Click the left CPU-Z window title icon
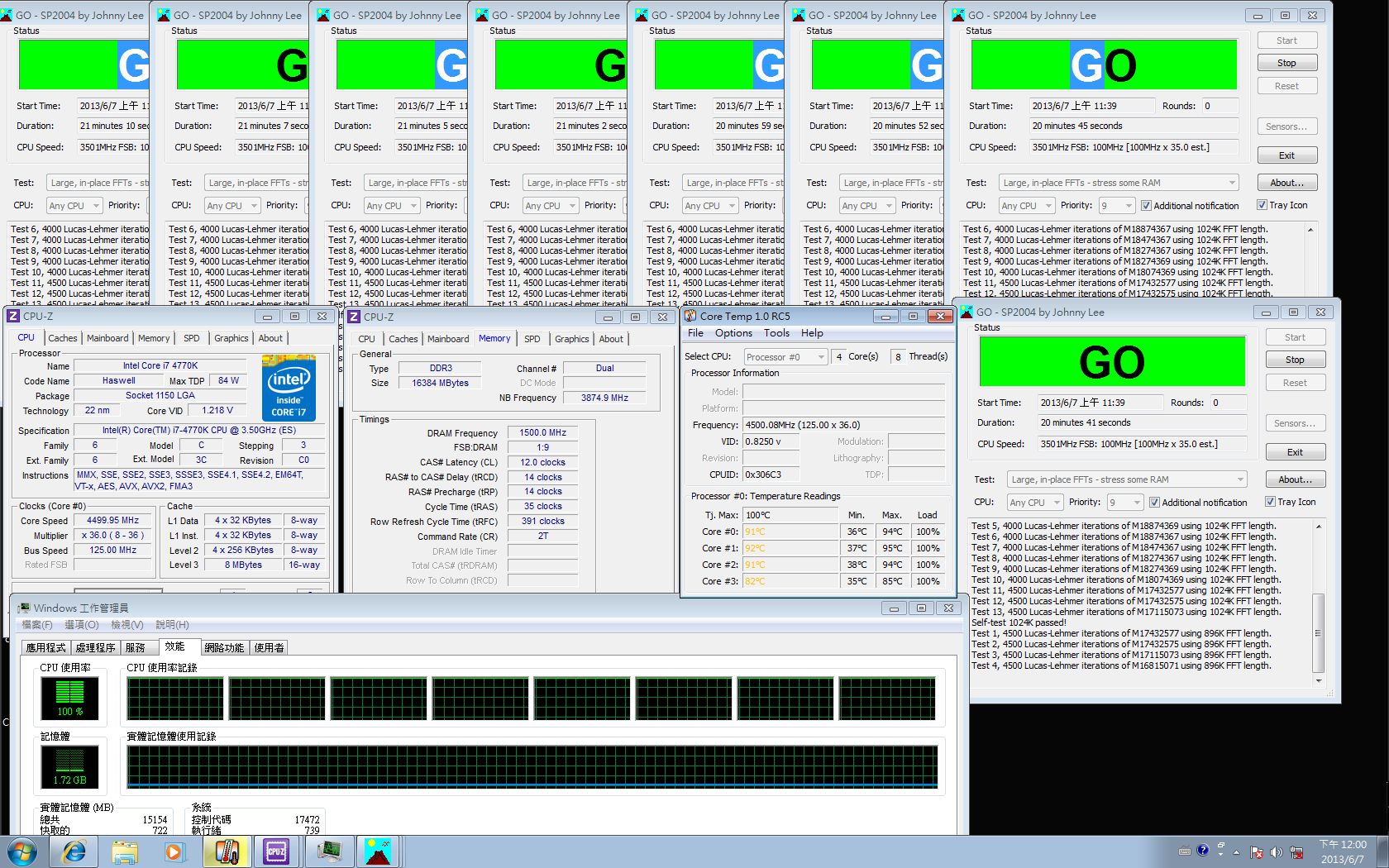The height and width of the screenshot is (868, 1389). pos(13,317)
